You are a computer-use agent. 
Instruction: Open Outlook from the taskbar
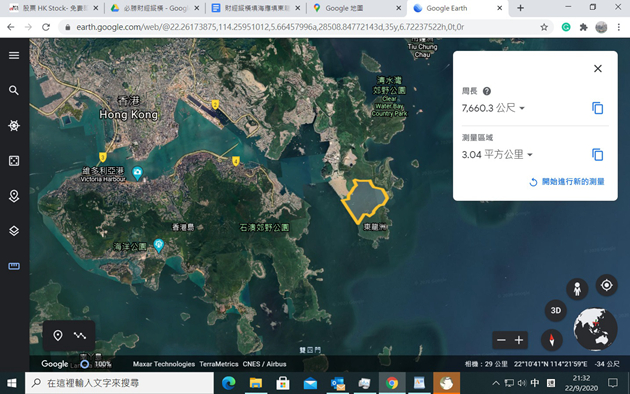coord(338,383)
